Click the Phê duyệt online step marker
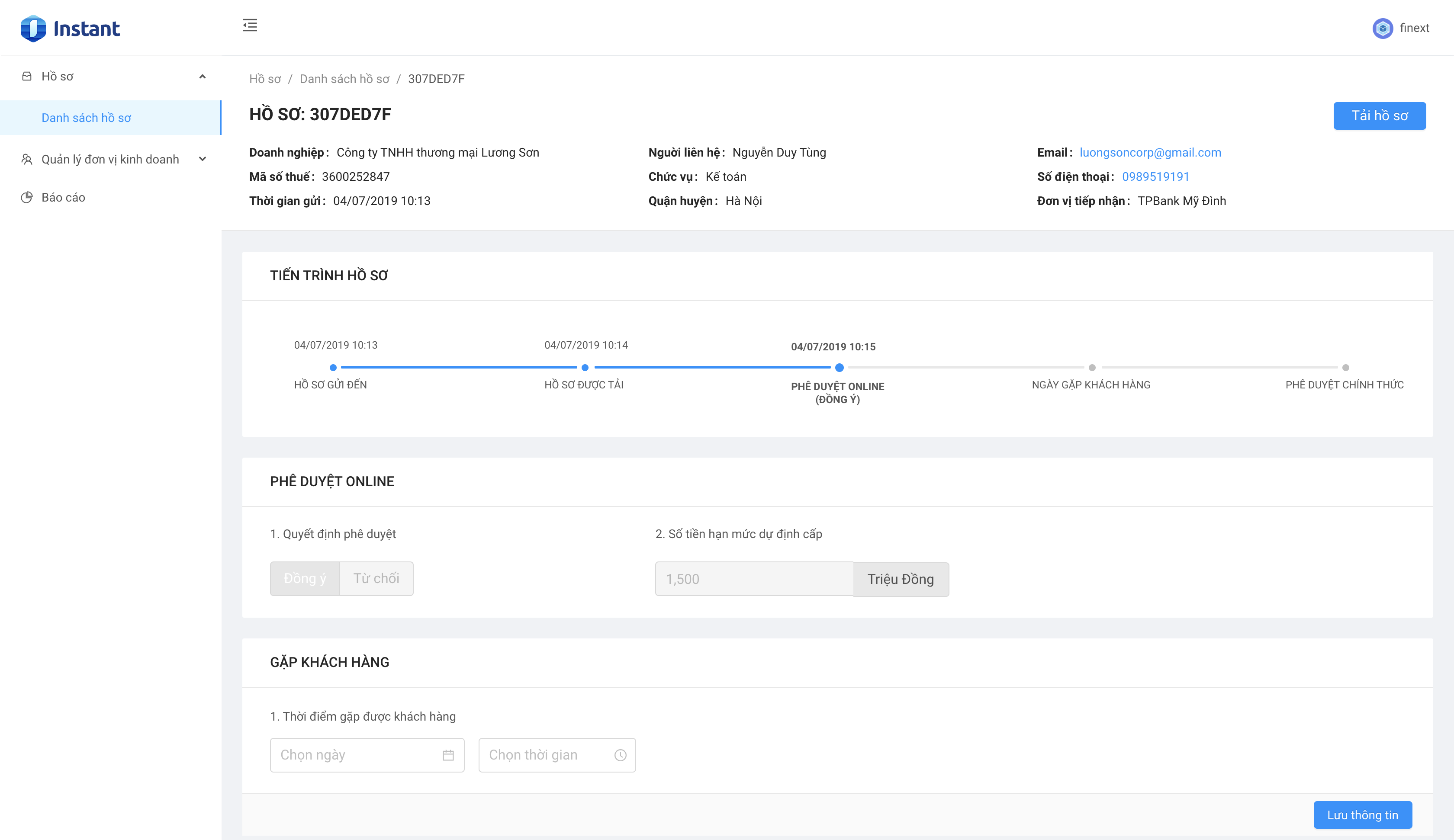The image size is (1454, 840). [x=839, y=368]
